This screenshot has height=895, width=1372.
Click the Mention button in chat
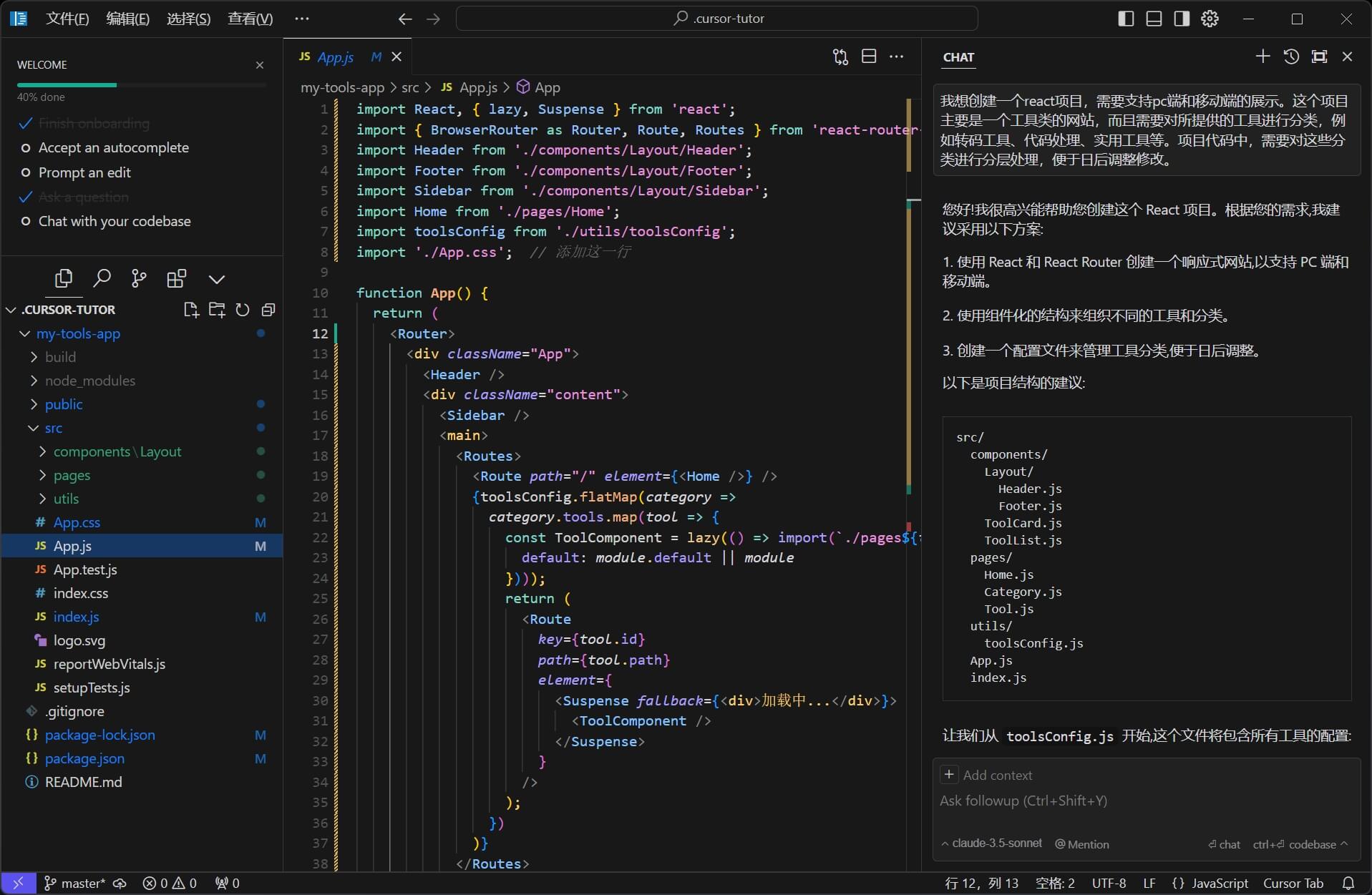pos(1082,844)
